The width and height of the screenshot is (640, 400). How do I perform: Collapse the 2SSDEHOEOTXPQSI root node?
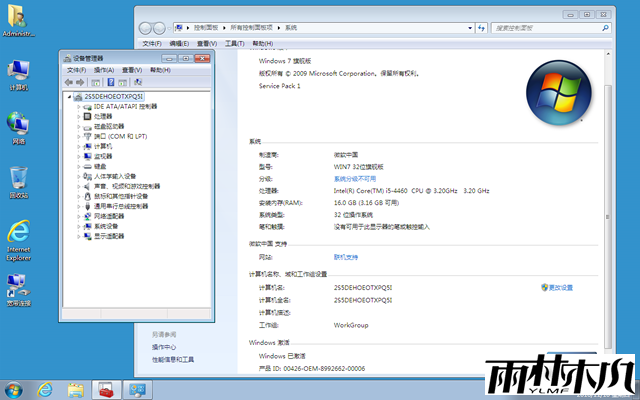68,96
